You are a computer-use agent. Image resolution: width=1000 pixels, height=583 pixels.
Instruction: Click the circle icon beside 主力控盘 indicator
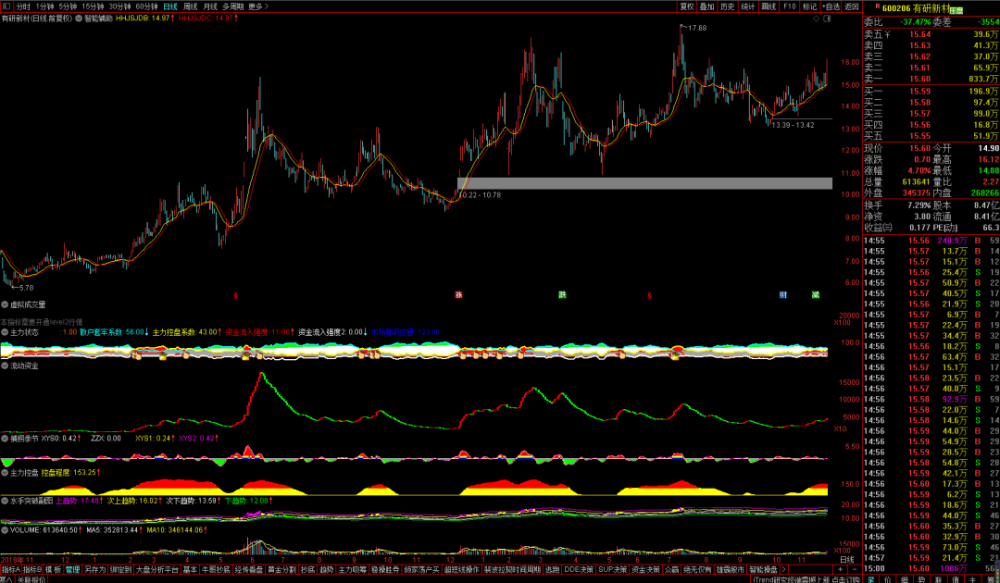(5, 471)
